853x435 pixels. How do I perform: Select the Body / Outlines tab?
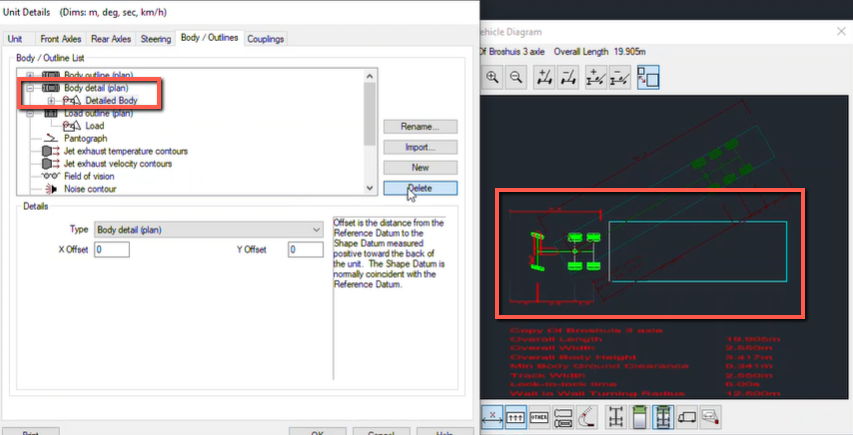pyautogui.click(x=209, y=38)
